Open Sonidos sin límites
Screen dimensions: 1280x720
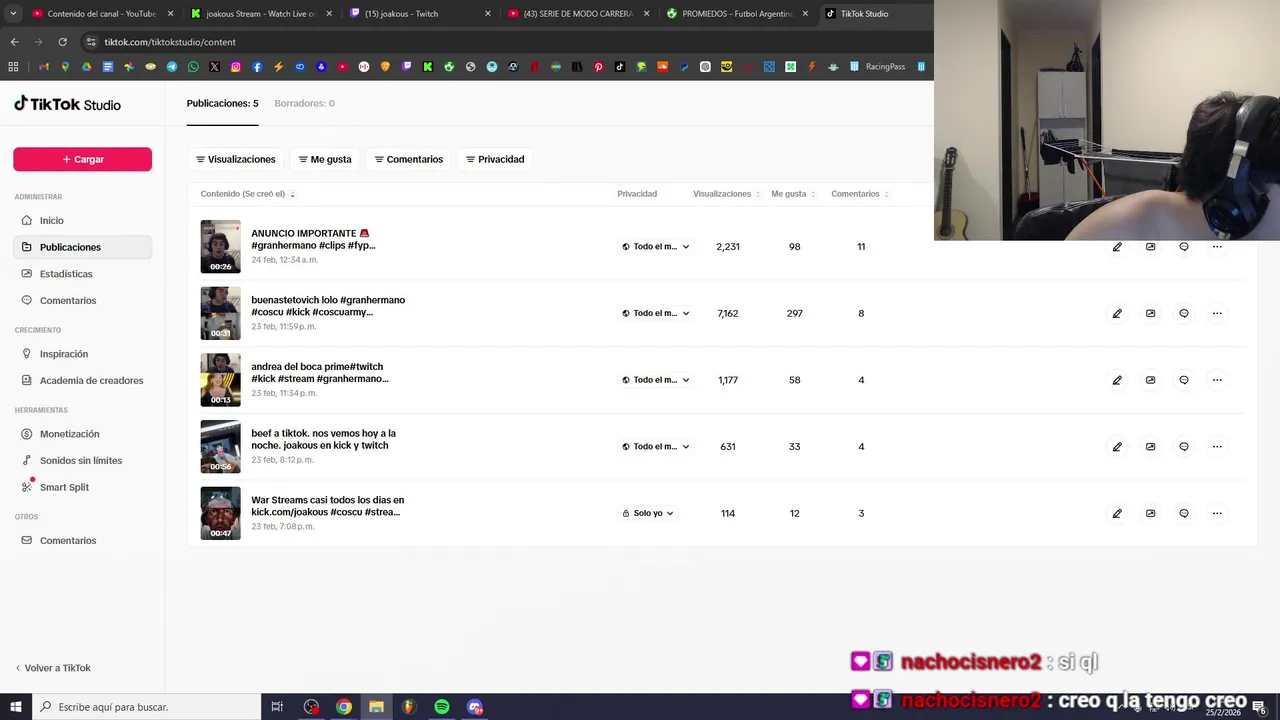(x=82, y=460)
